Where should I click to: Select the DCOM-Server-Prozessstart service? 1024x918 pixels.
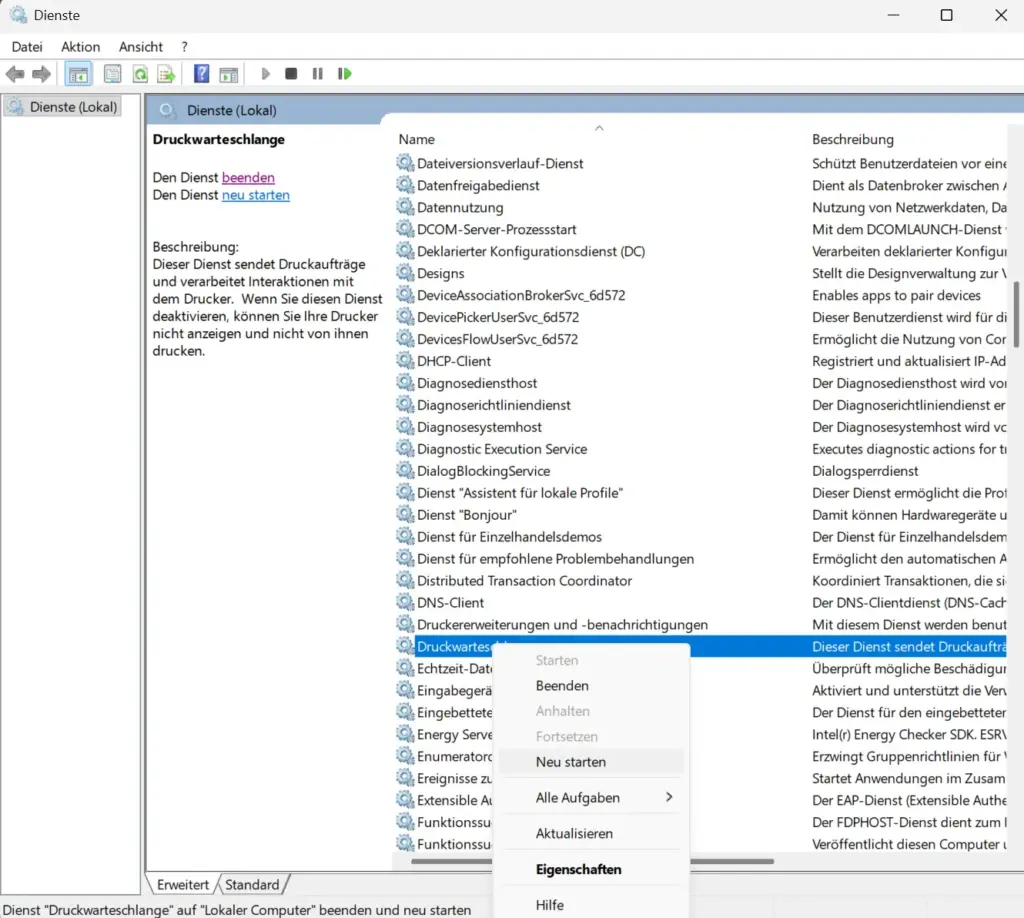click(x=496, y=229)
